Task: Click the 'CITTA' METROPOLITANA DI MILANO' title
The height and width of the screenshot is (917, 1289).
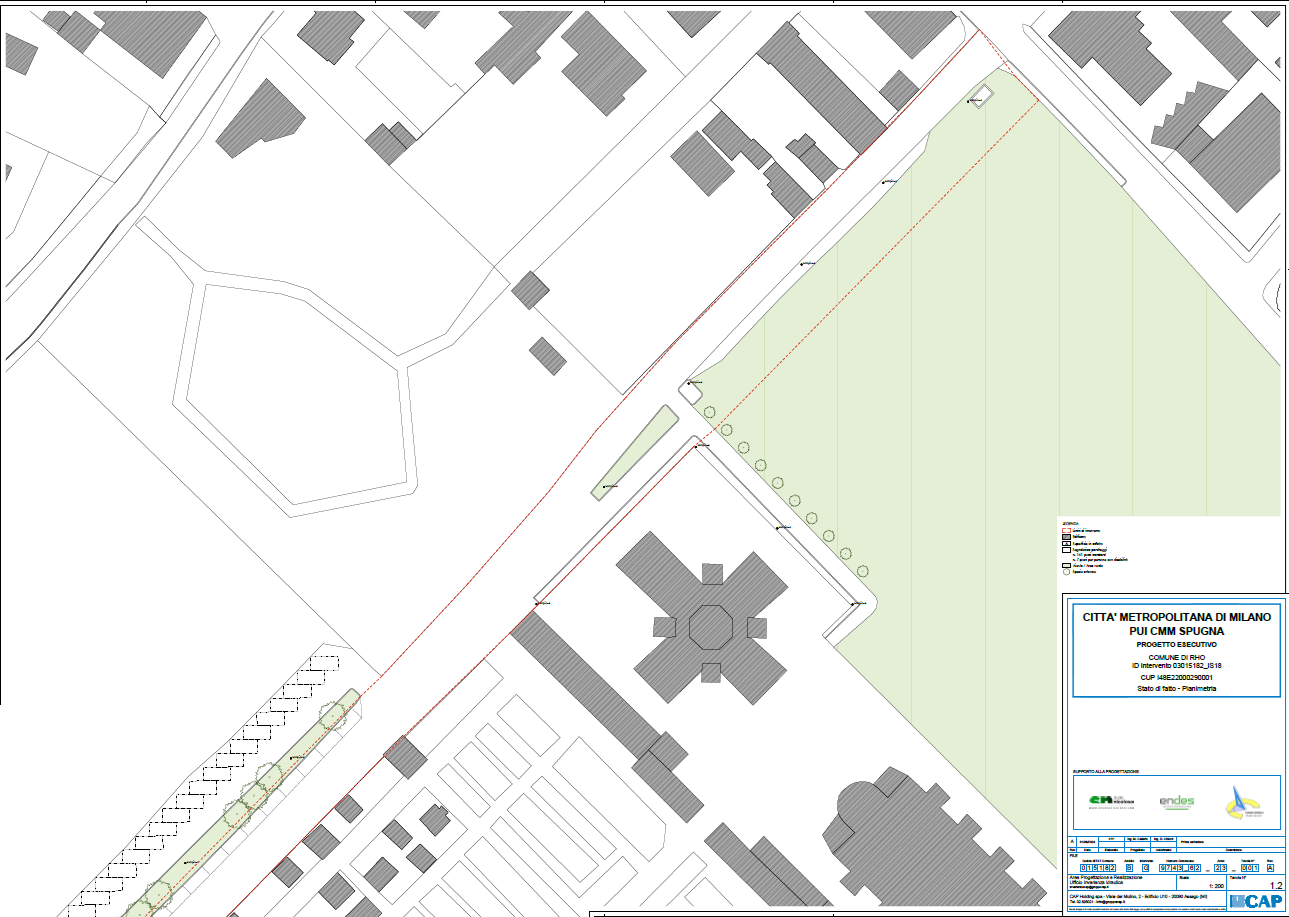Action: pos(1175,617)
